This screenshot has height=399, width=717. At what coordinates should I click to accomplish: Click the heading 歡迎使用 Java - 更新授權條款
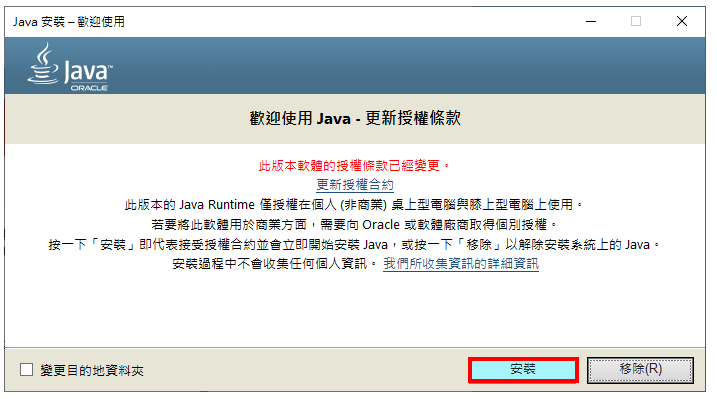click(x=355, y=118)
